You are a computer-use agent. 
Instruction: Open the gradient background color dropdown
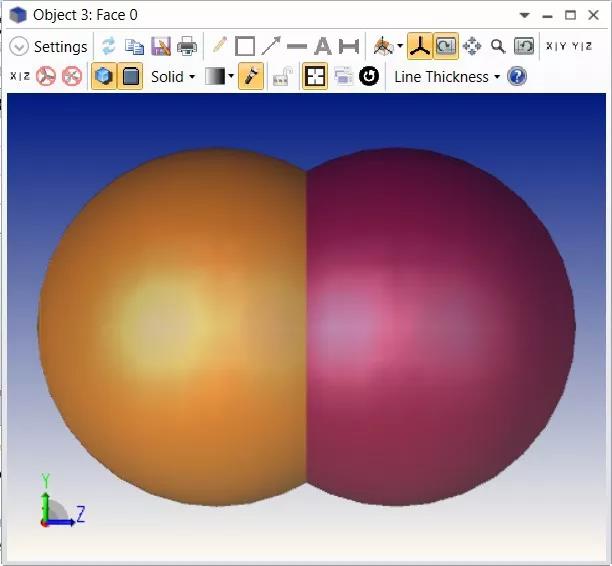219,77
